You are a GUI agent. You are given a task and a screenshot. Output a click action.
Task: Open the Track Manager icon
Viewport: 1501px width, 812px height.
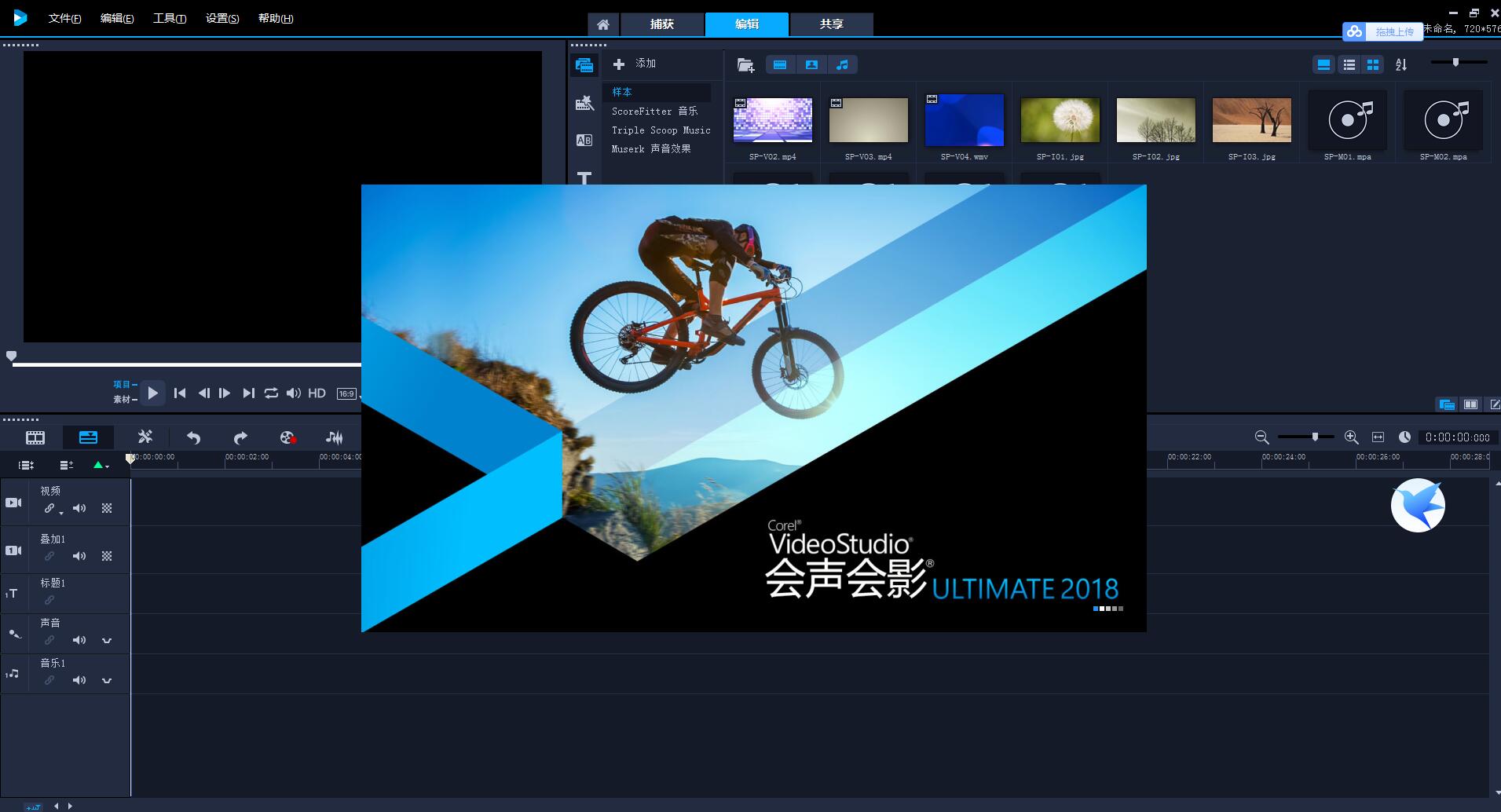point(66,465)
